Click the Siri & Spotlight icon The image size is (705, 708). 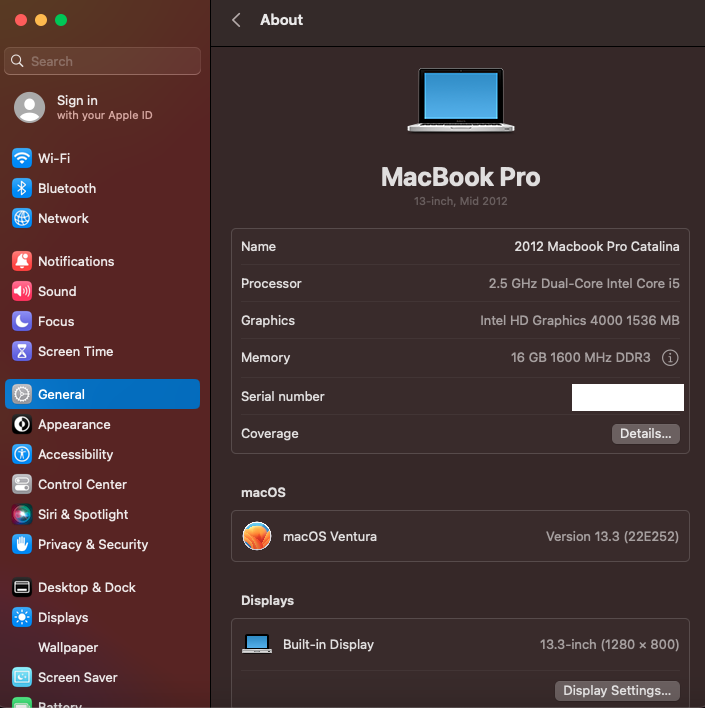[x=22, y=514]
